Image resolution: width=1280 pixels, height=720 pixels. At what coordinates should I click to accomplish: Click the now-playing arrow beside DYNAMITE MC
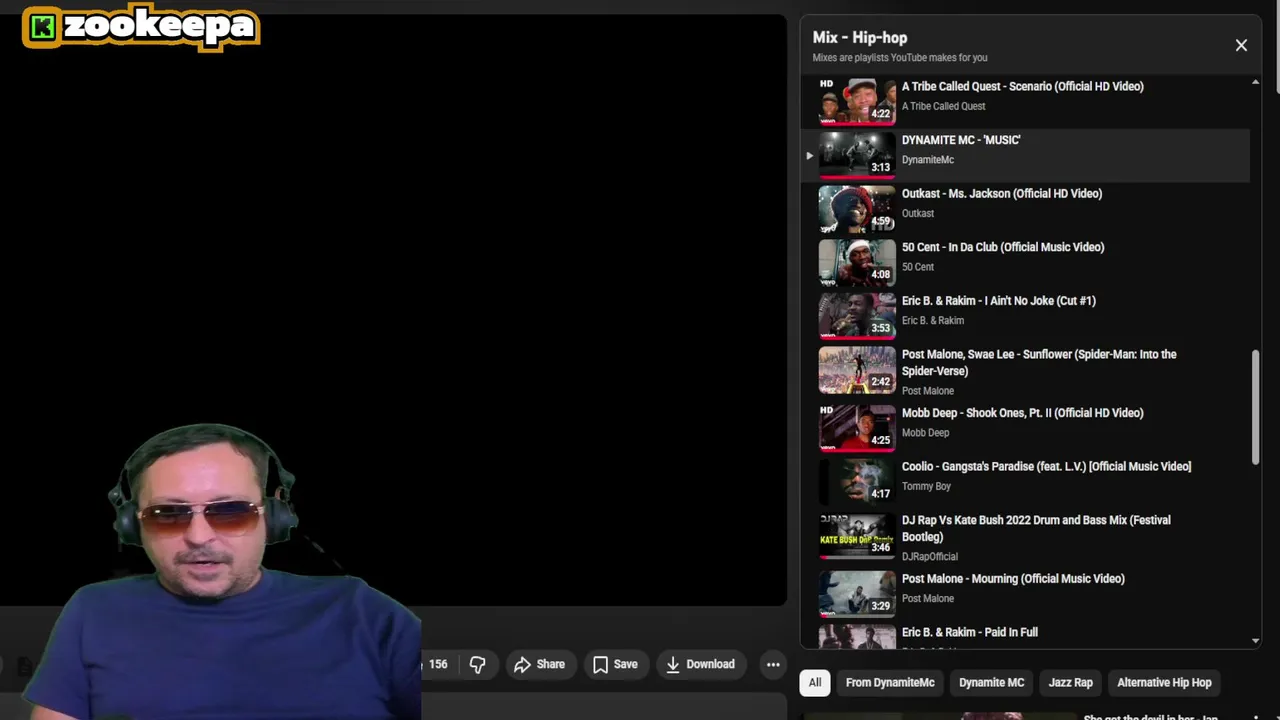pyautogui.click(x=809, y=156)
